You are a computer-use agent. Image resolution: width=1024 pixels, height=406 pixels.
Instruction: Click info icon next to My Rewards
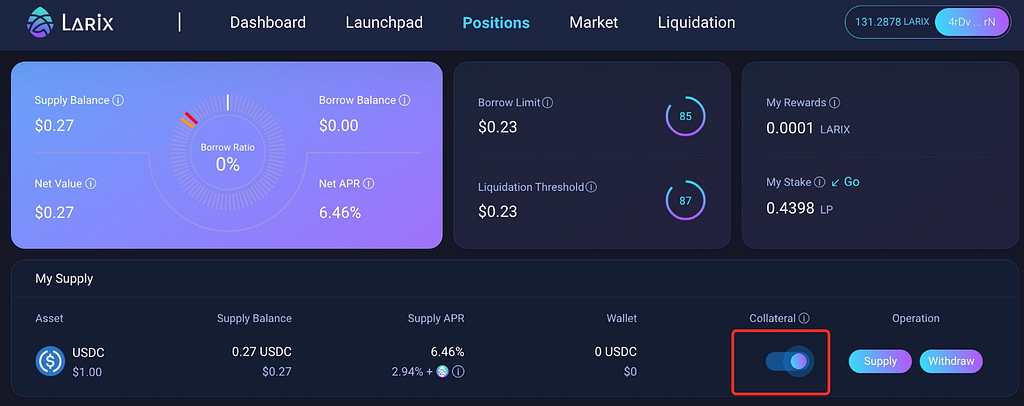pos(835,103)
